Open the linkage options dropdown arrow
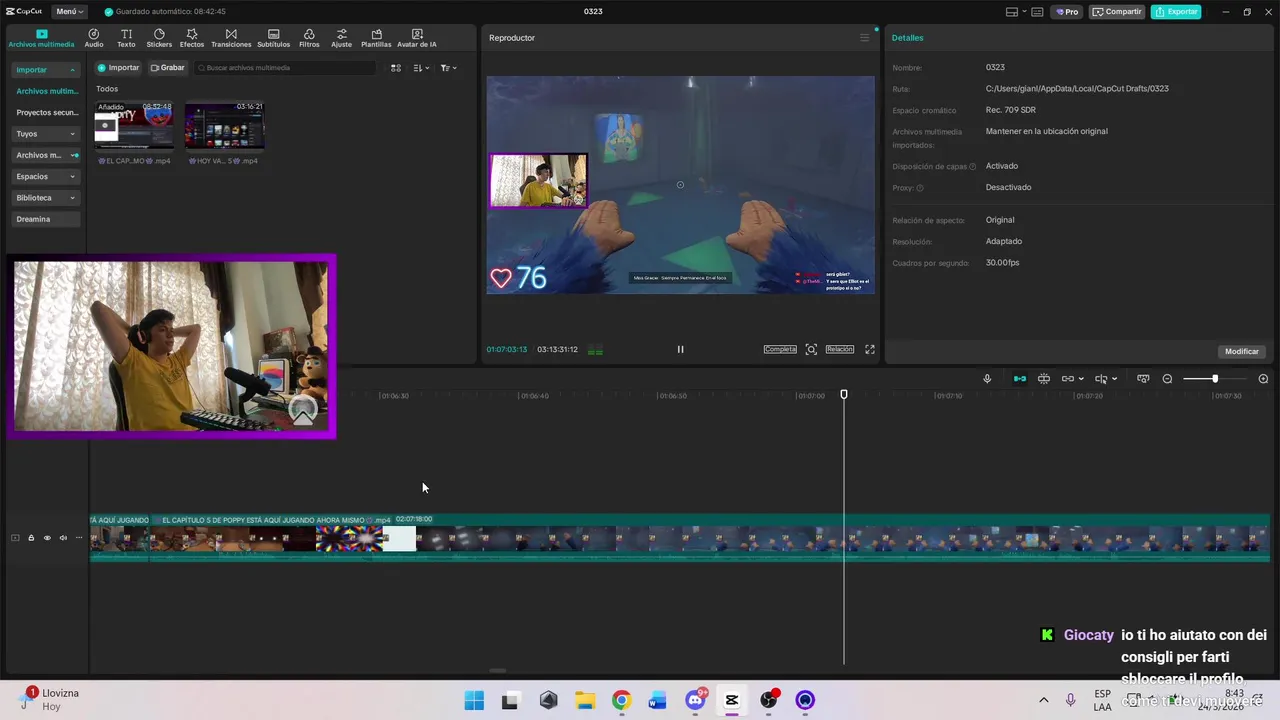This screenshot has height=720, width=1280. (1081, 379)
